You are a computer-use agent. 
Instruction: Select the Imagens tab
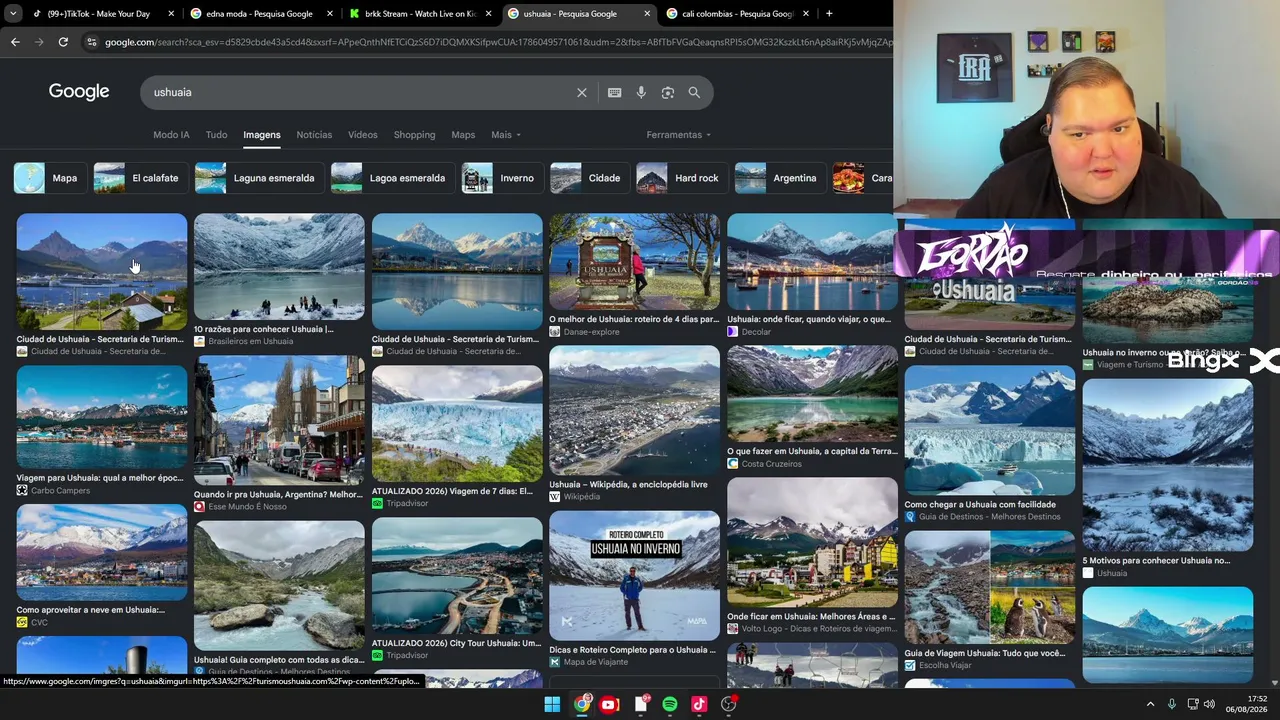262,135
